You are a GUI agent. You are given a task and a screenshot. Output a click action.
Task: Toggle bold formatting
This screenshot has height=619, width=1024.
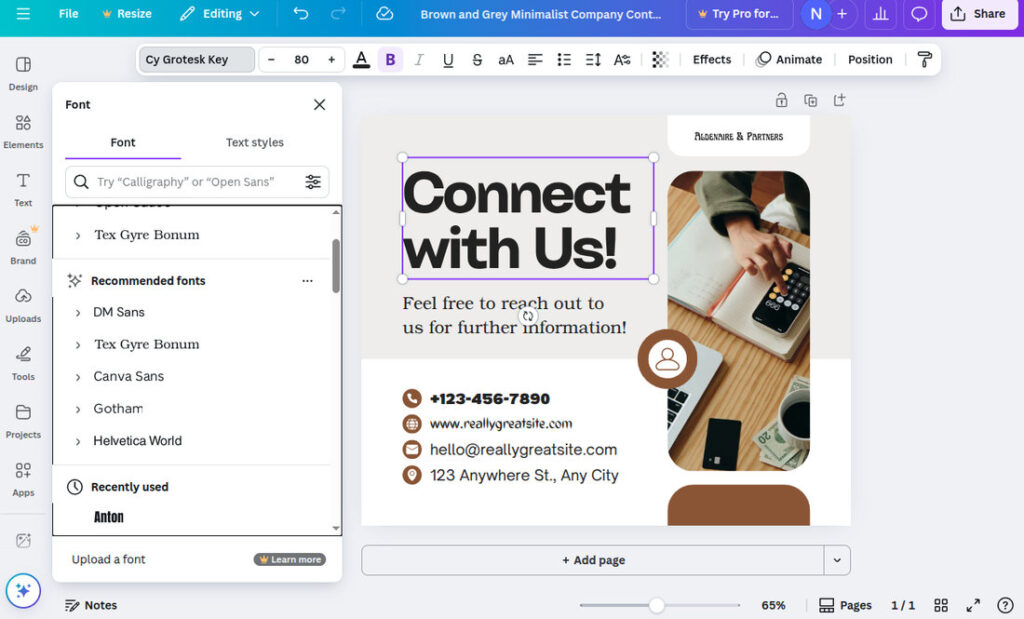(x=390, y=60)
